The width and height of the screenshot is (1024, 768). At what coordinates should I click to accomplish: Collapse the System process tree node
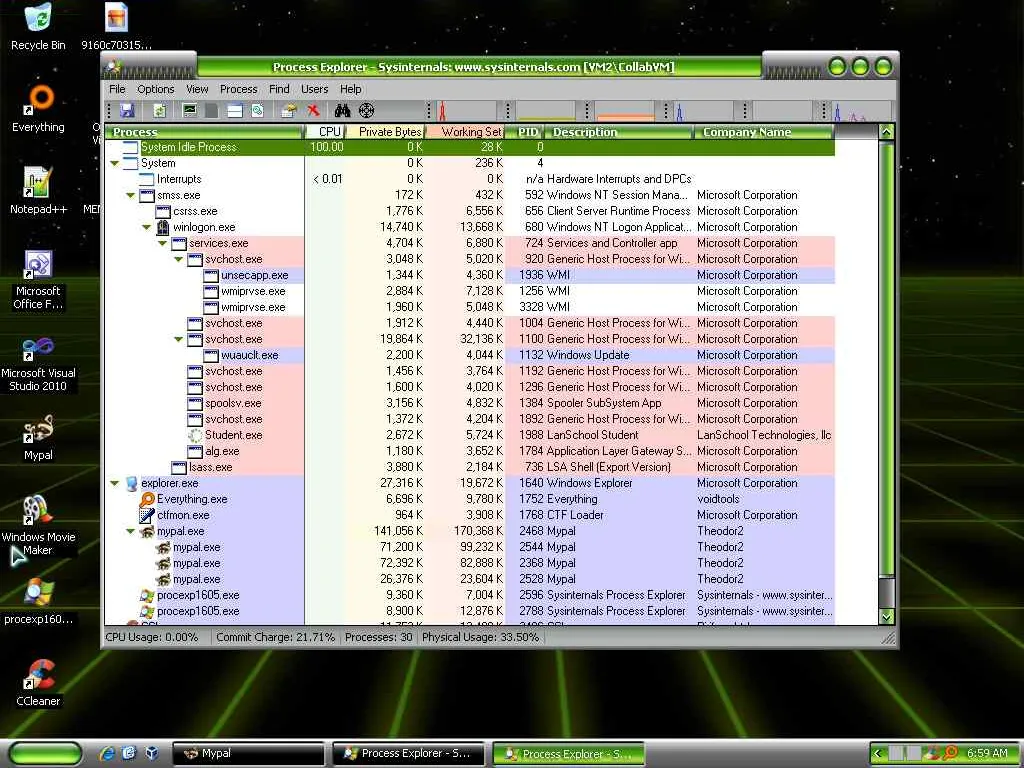click(115, 163)
